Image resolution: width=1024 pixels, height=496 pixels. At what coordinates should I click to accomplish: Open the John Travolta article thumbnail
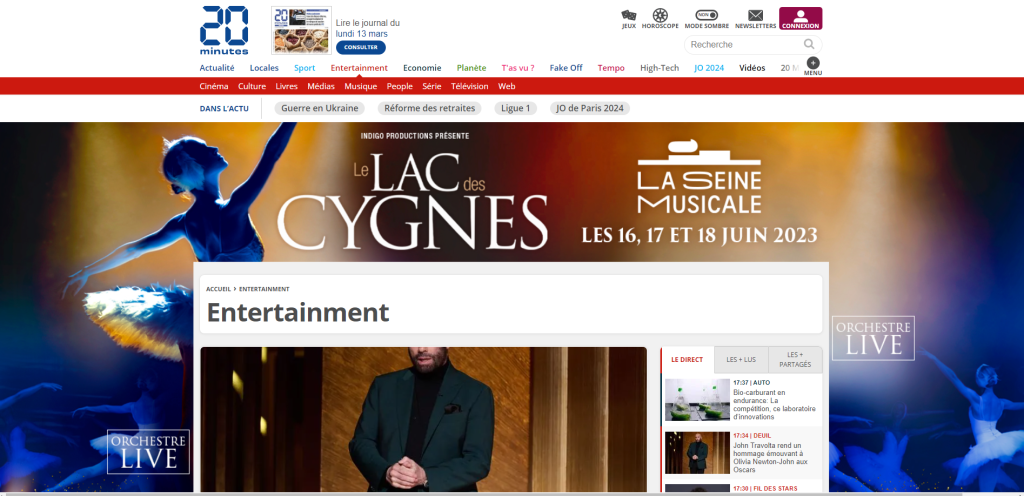point(697,452)
